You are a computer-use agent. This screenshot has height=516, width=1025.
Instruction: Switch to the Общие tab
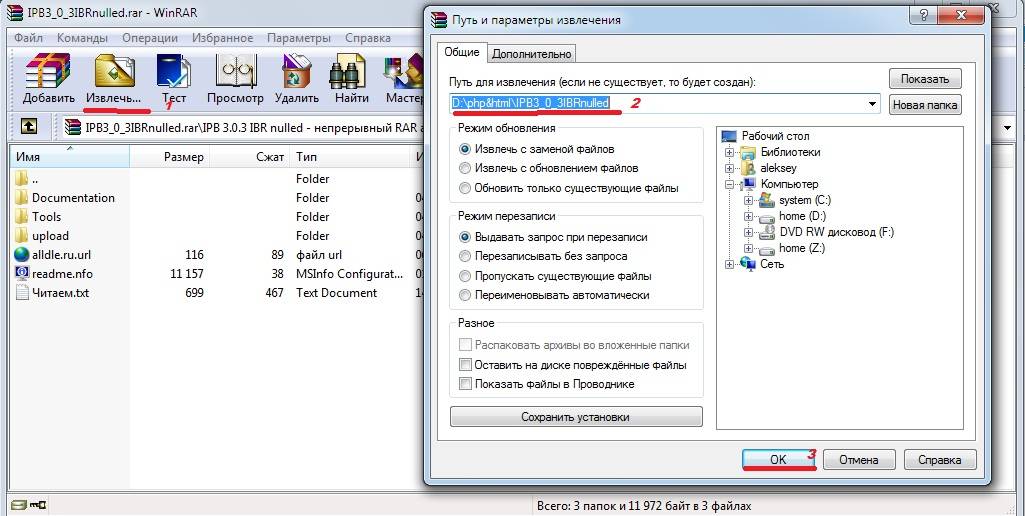(462, 52)
